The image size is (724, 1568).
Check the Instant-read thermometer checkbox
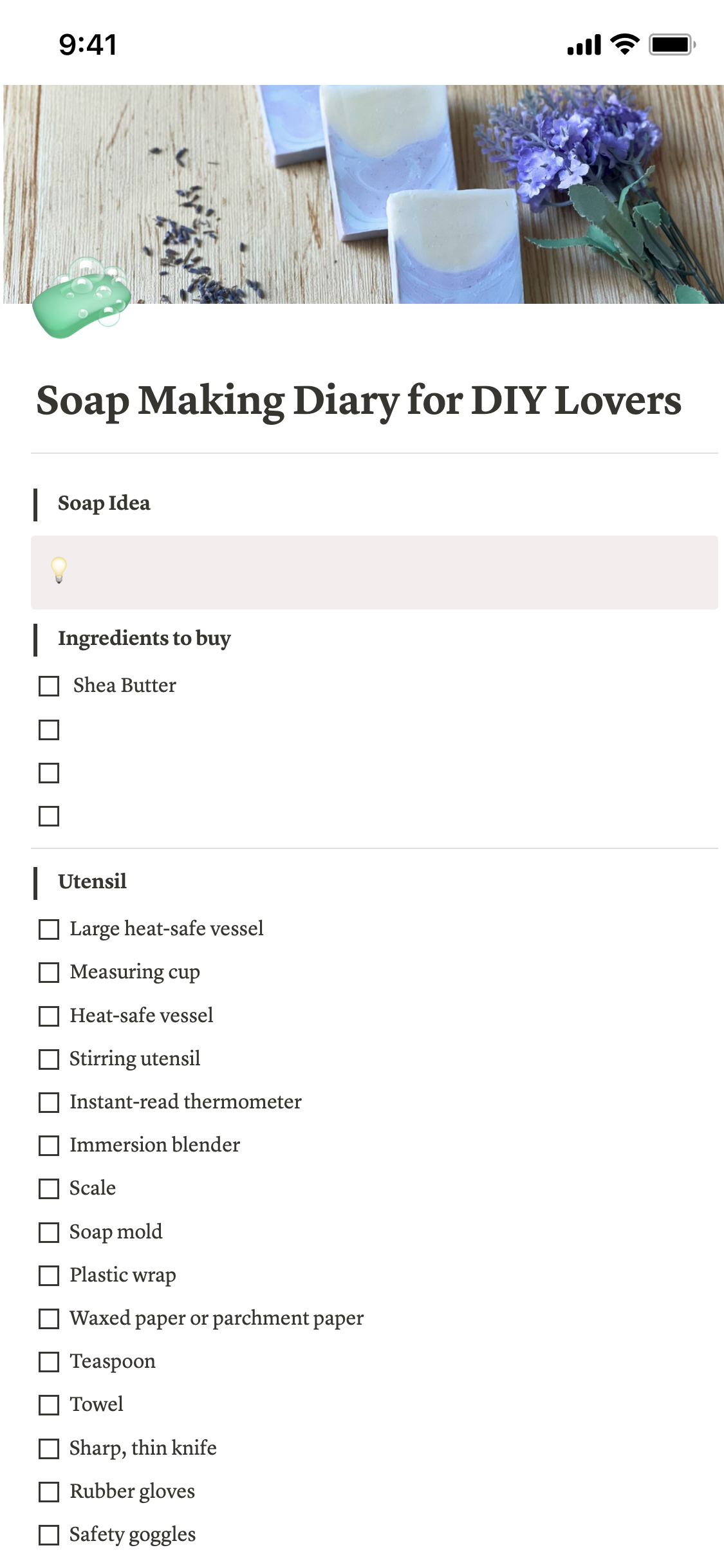point(49,1103)
